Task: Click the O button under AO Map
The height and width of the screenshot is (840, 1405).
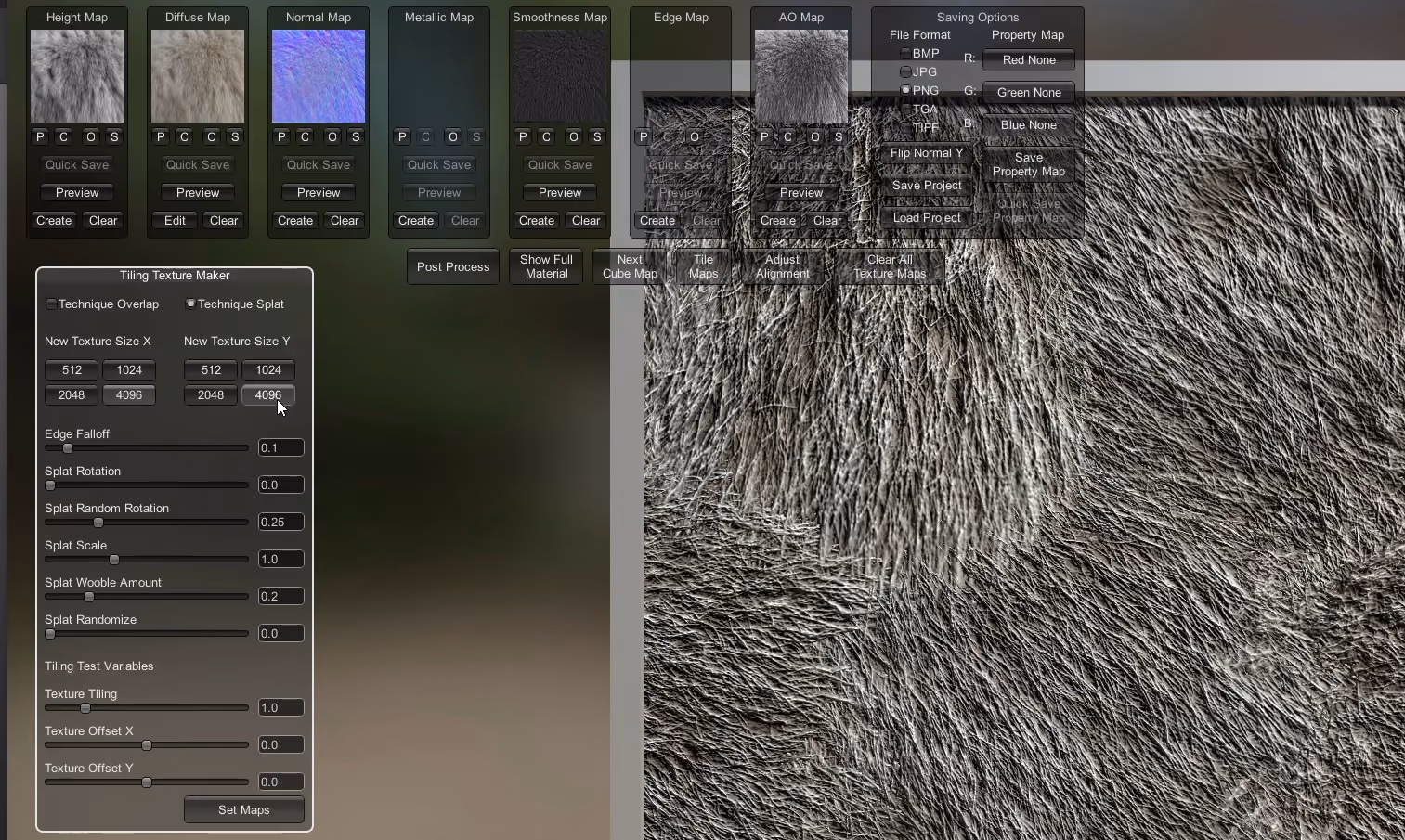Action: tap(815, 136)
